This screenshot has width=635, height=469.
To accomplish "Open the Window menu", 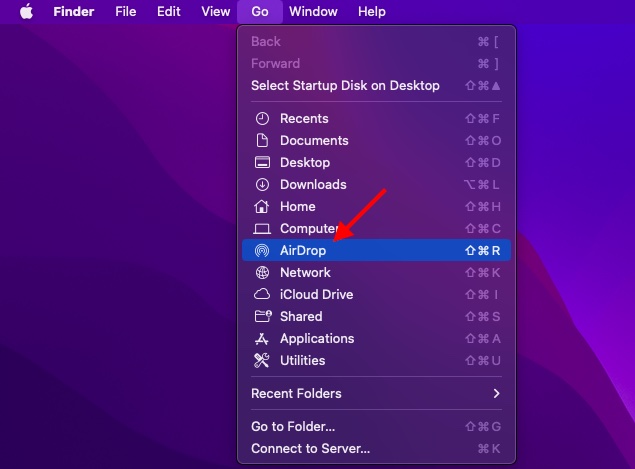I will pos(313,11).
